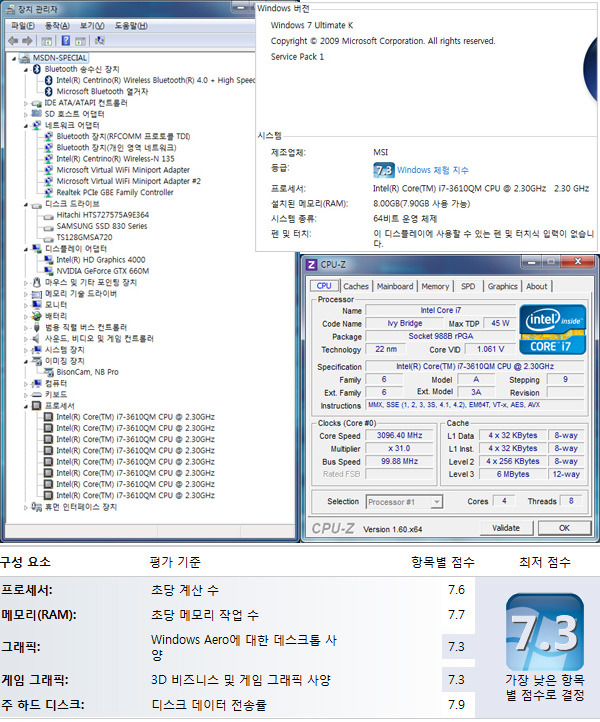
Task: Open the 파일(F) menu
Action: pos(23,26)
